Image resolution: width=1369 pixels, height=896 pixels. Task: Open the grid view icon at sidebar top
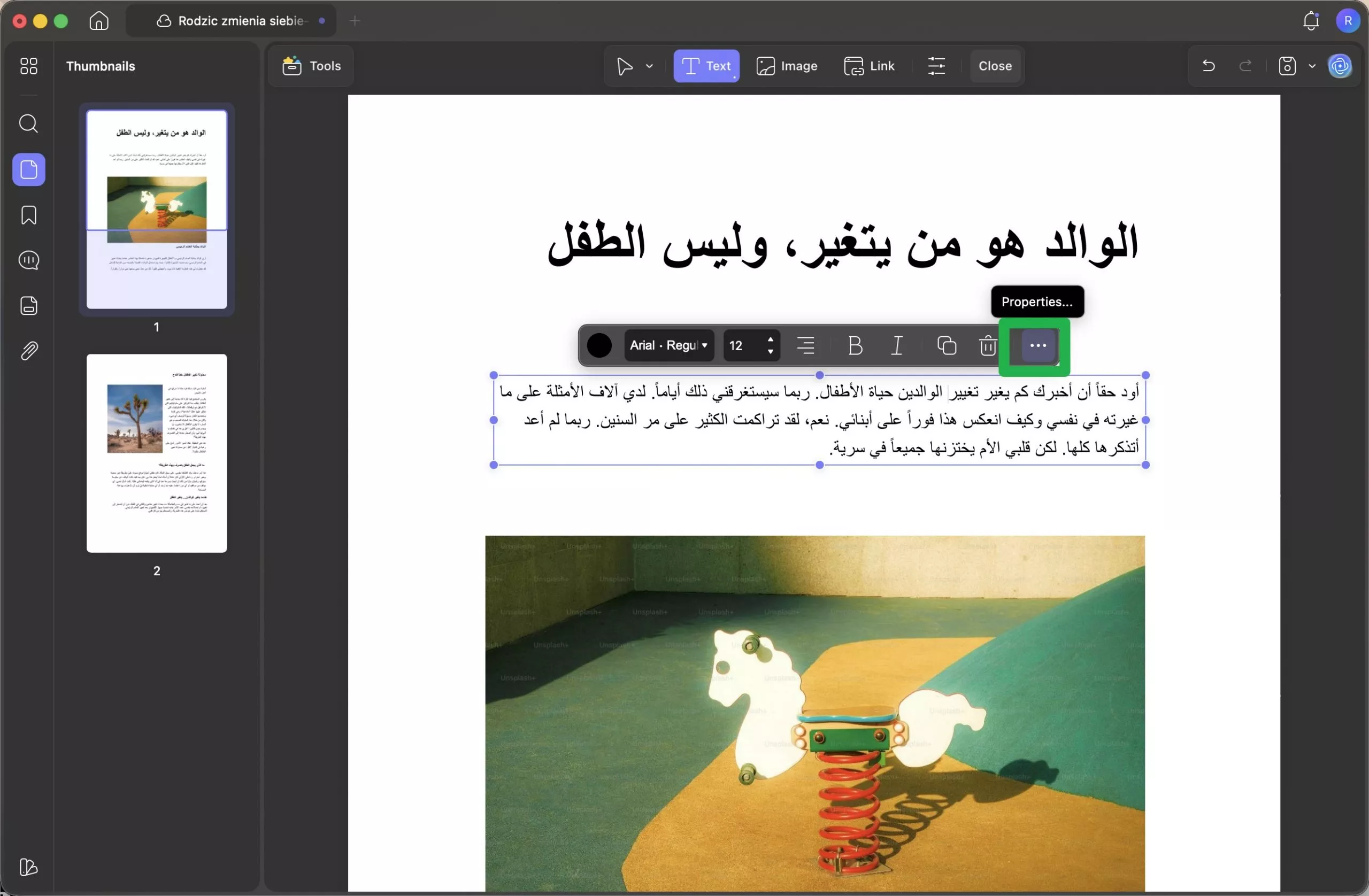[28, 66]
